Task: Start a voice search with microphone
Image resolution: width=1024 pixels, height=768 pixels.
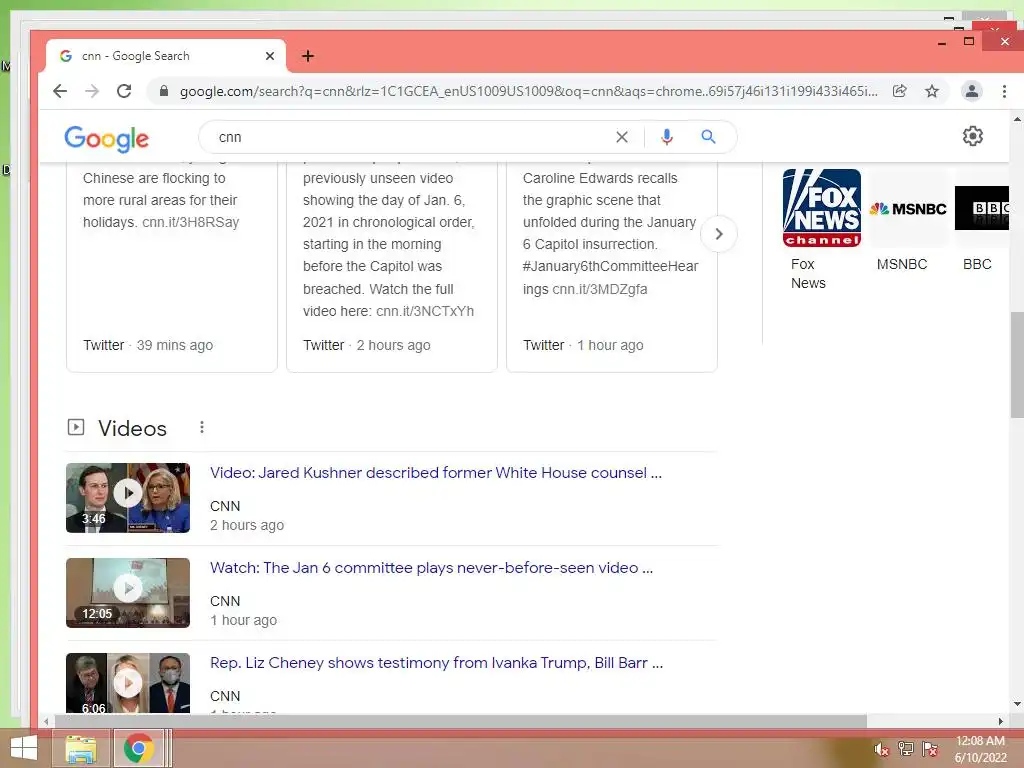Action: point(667,137)
